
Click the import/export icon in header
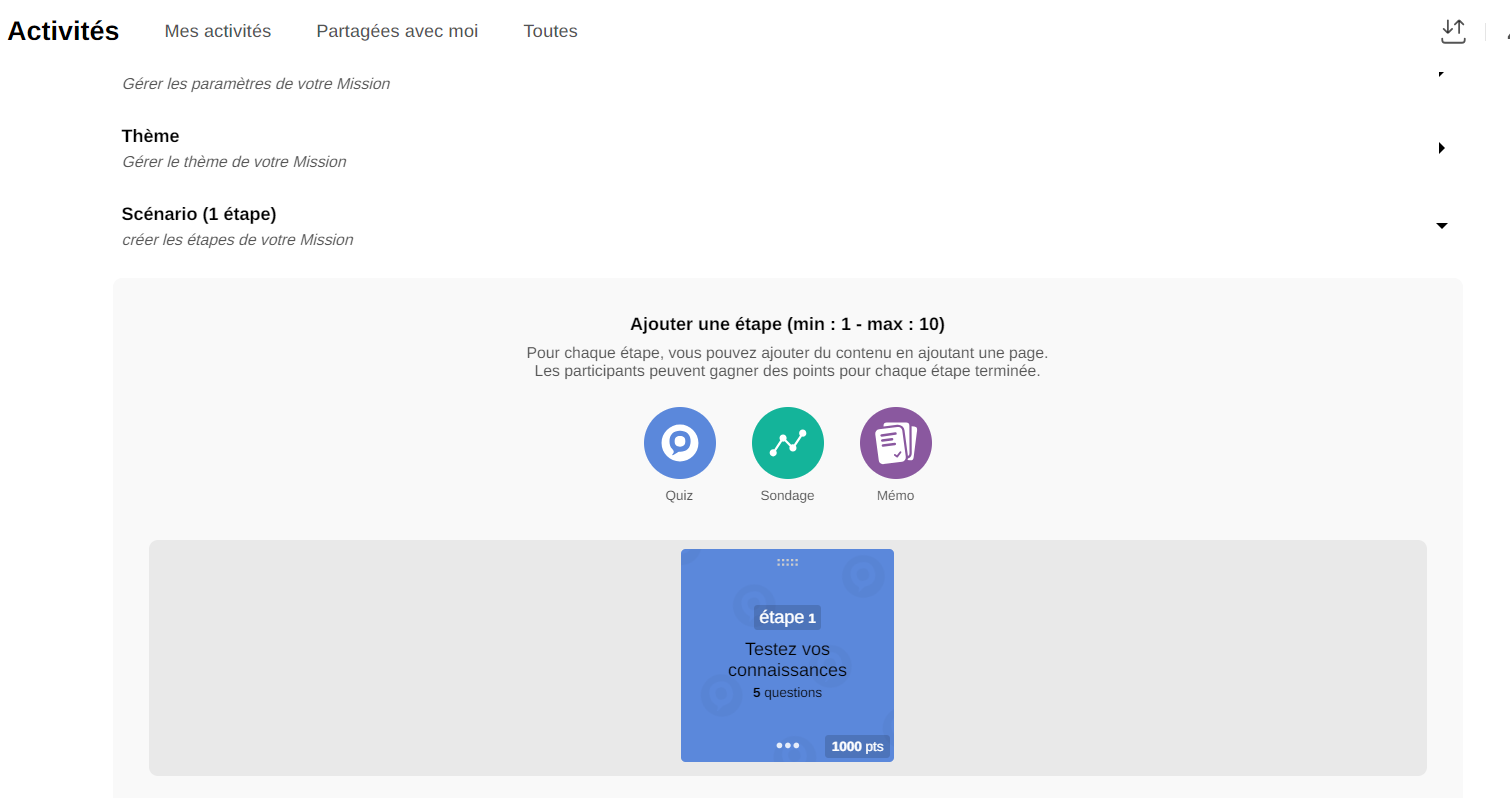click(1452, 31)
